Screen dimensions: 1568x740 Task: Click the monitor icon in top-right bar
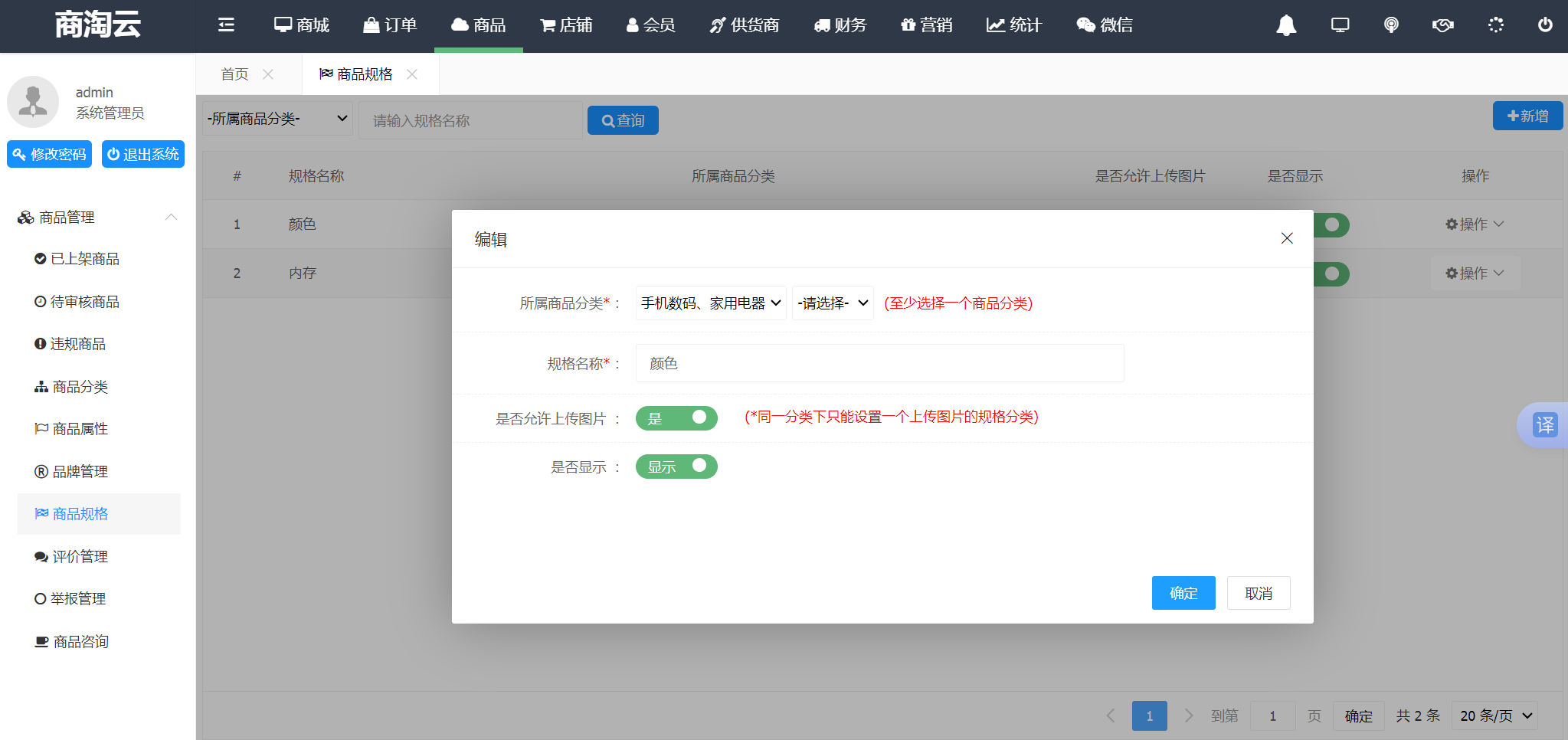[x=1340, y=25]
